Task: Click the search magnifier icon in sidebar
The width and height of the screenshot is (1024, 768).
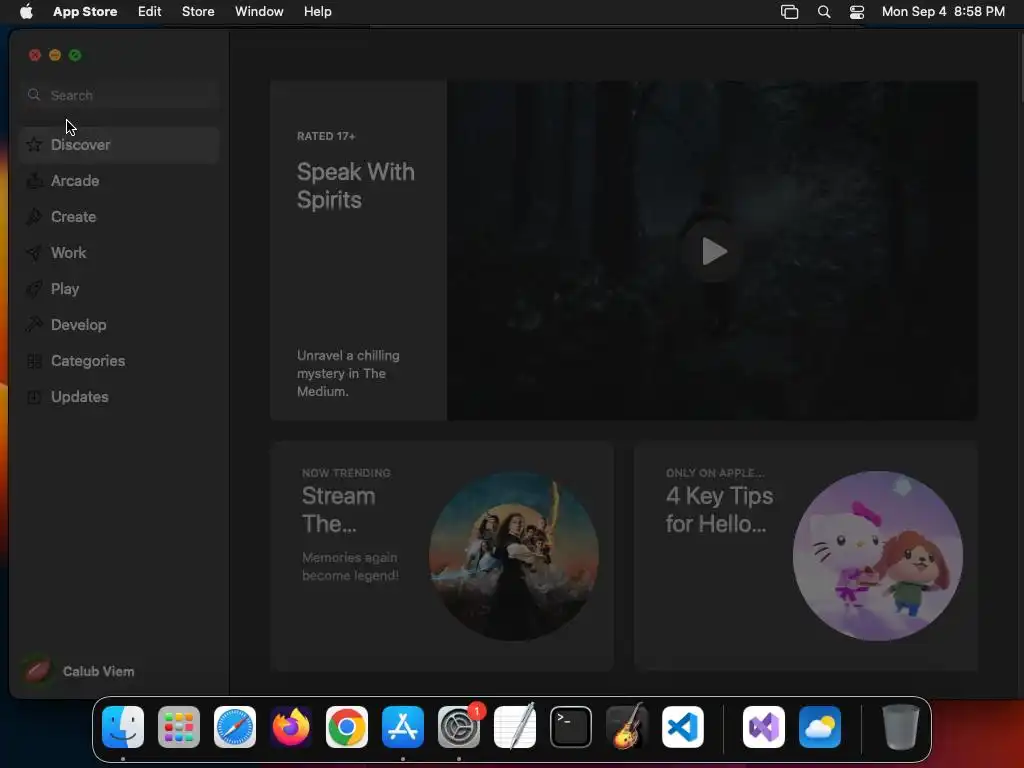Action: (x=34, y=95)
